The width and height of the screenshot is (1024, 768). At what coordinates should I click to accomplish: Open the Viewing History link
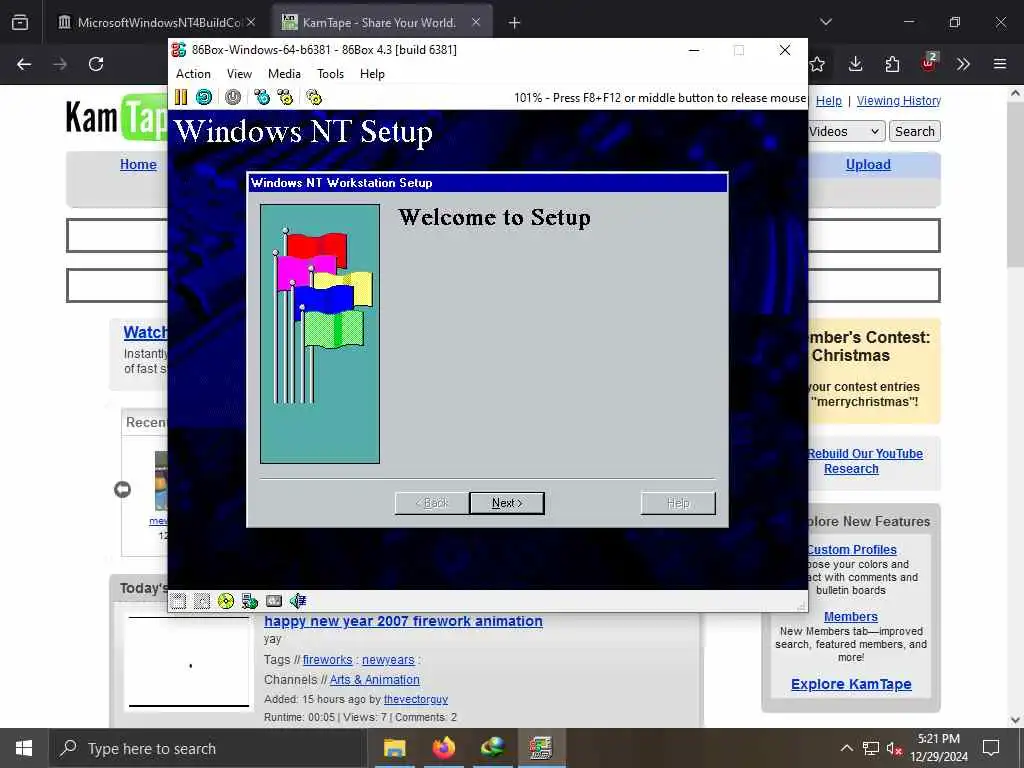point(899,101)
